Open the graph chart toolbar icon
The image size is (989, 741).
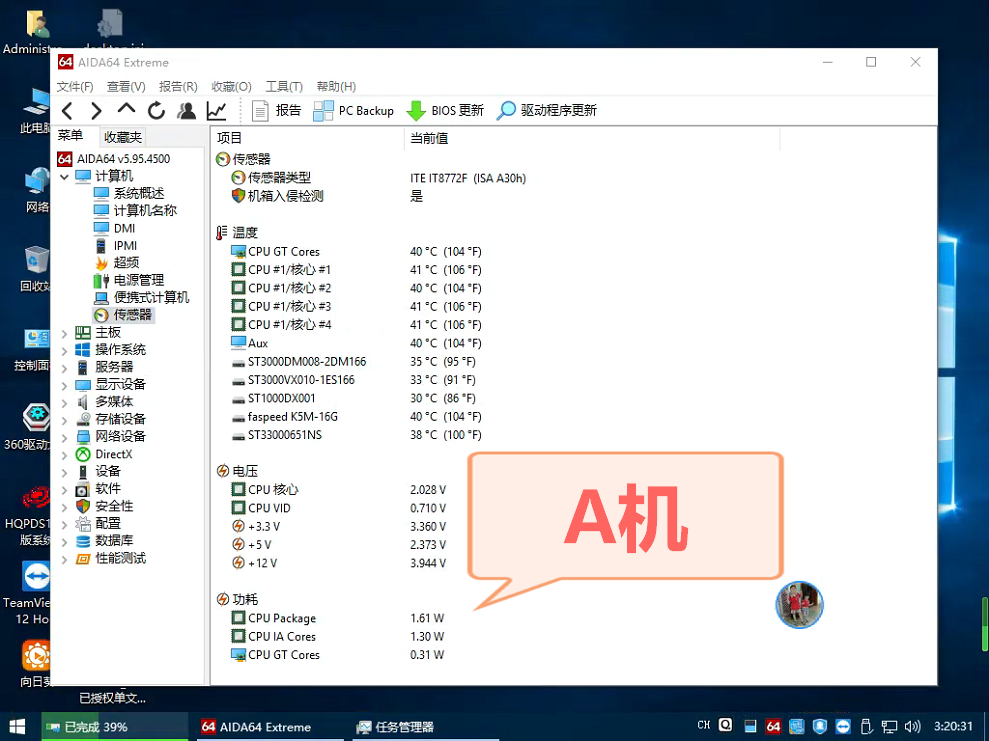click(x=216, y=111)
